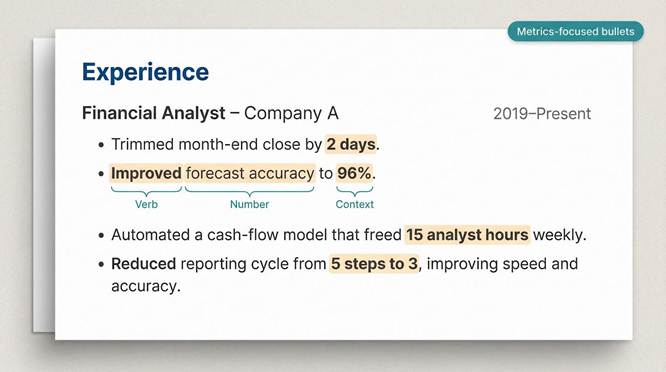Select the forecast accuracy highlighted phrase

pyautogui.click(x=250, y=173)
